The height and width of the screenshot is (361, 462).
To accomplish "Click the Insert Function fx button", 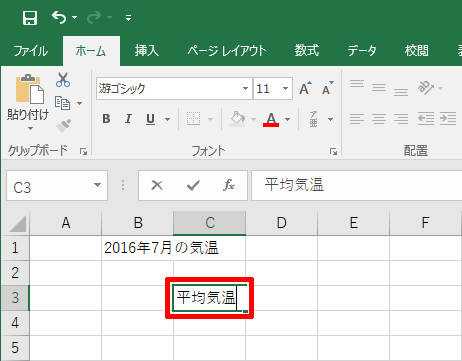I will (x=229, y=185).
